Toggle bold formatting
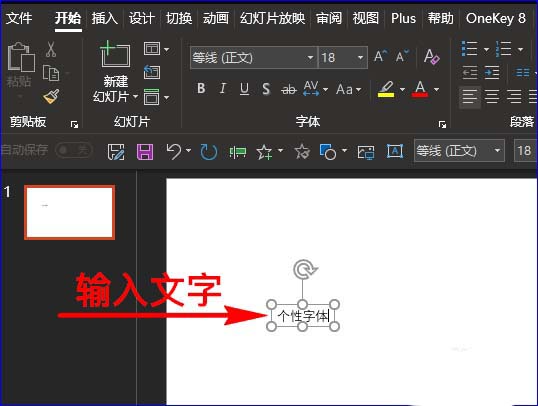Screen dimensions: 538x406 [x=201, y=89]
